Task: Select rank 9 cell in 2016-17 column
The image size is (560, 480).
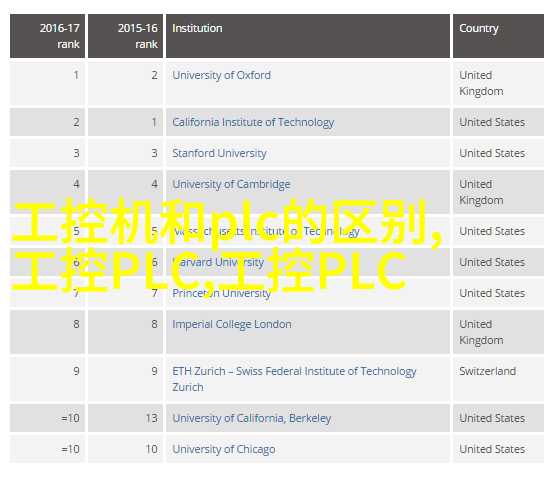Action: point(48,379)
